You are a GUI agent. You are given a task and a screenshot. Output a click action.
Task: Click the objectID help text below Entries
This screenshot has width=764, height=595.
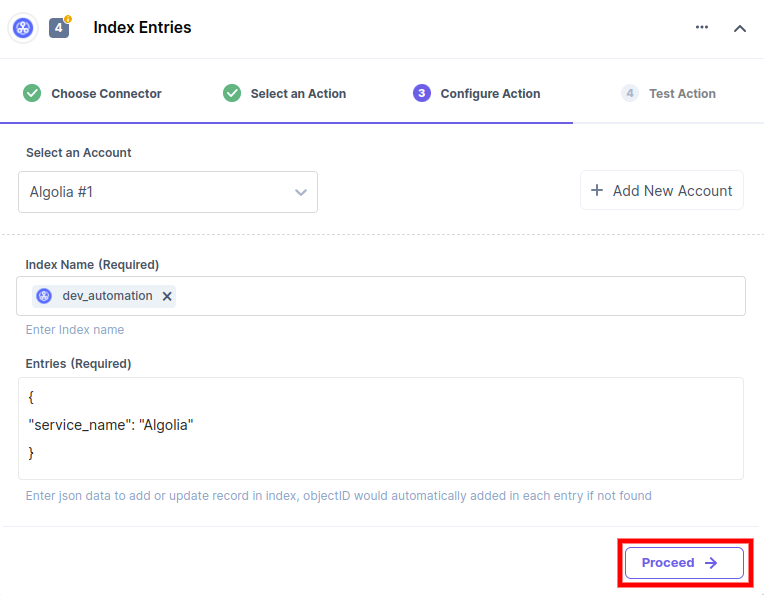pos(339,496)
